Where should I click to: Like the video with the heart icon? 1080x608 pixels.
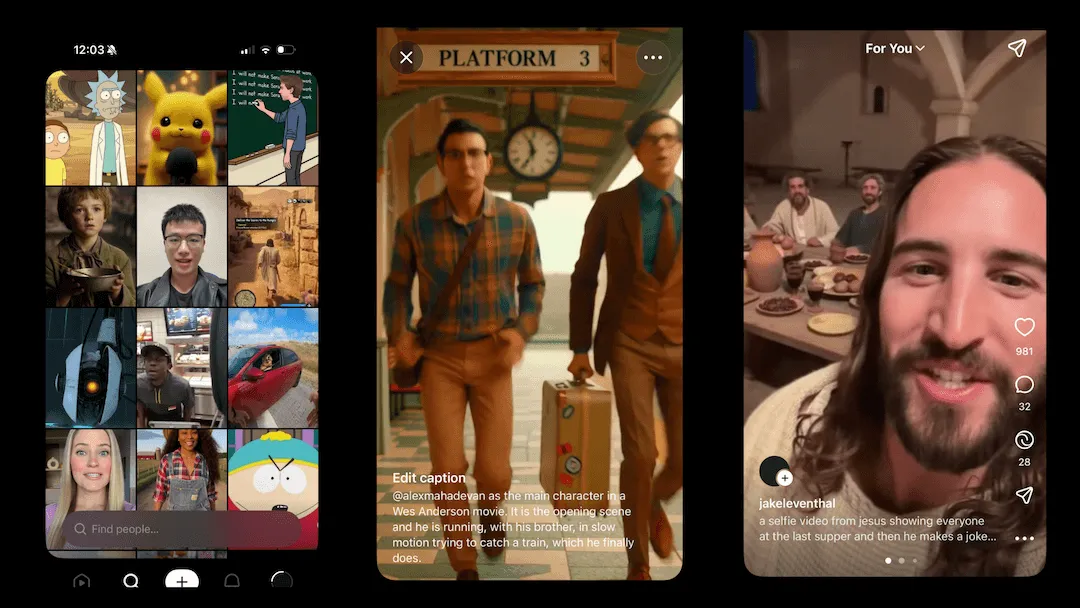[x=1024, y=327]
